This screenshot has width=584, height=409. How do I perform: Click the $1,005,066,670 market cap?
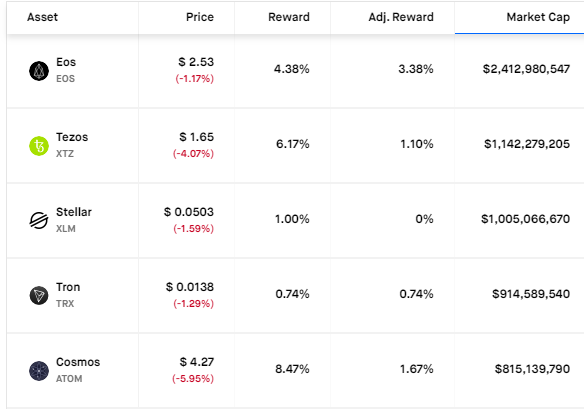click(x=526, y=219)
